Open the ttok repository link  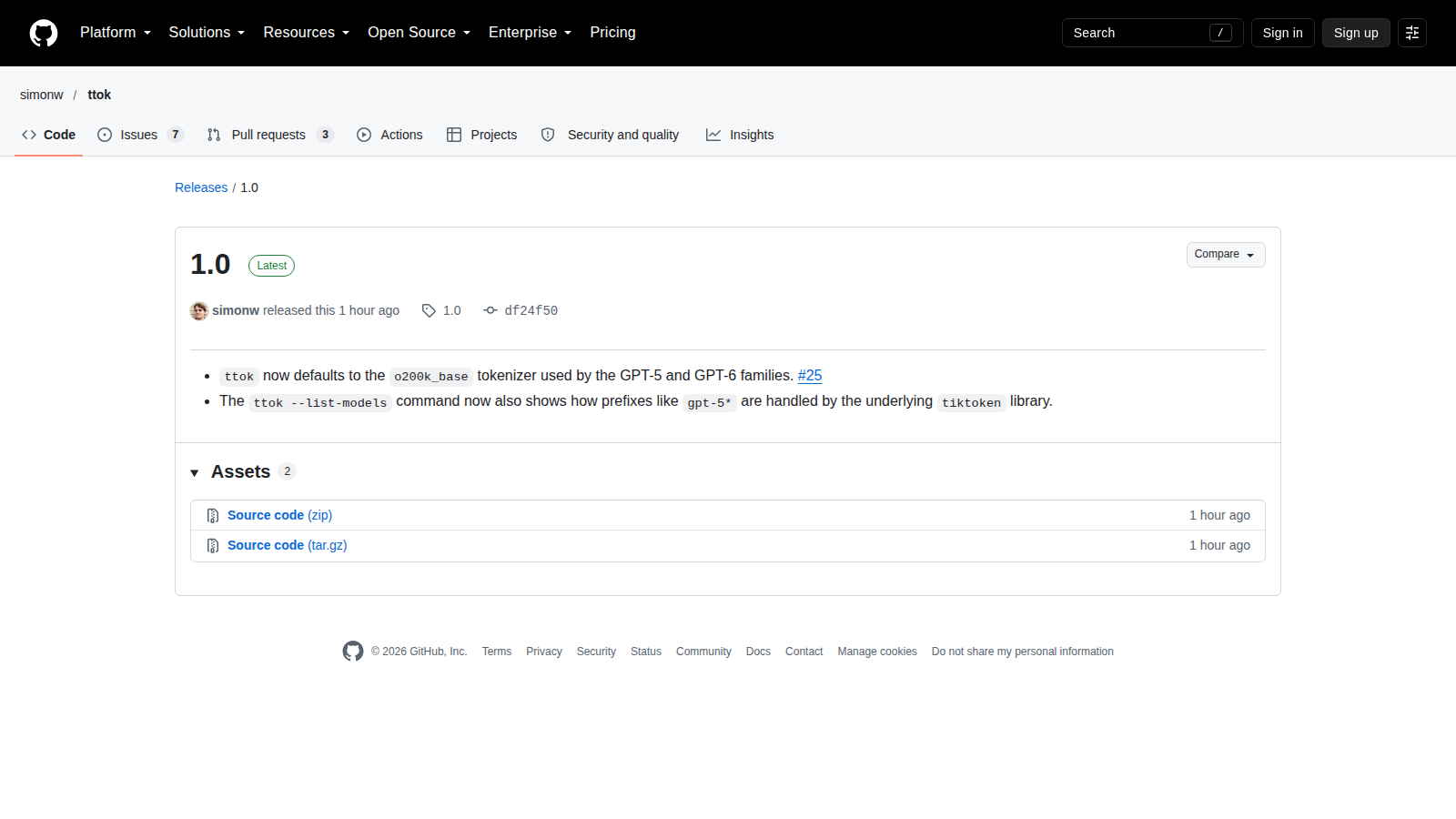(99, 95)
